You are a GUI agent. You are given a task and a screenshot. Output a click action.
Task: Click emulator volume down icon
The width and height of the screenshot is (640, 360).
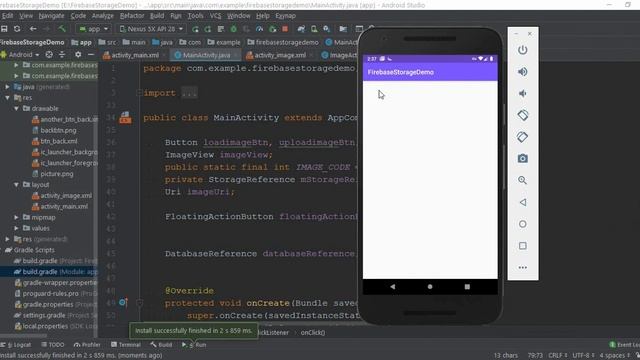(522, 93)
